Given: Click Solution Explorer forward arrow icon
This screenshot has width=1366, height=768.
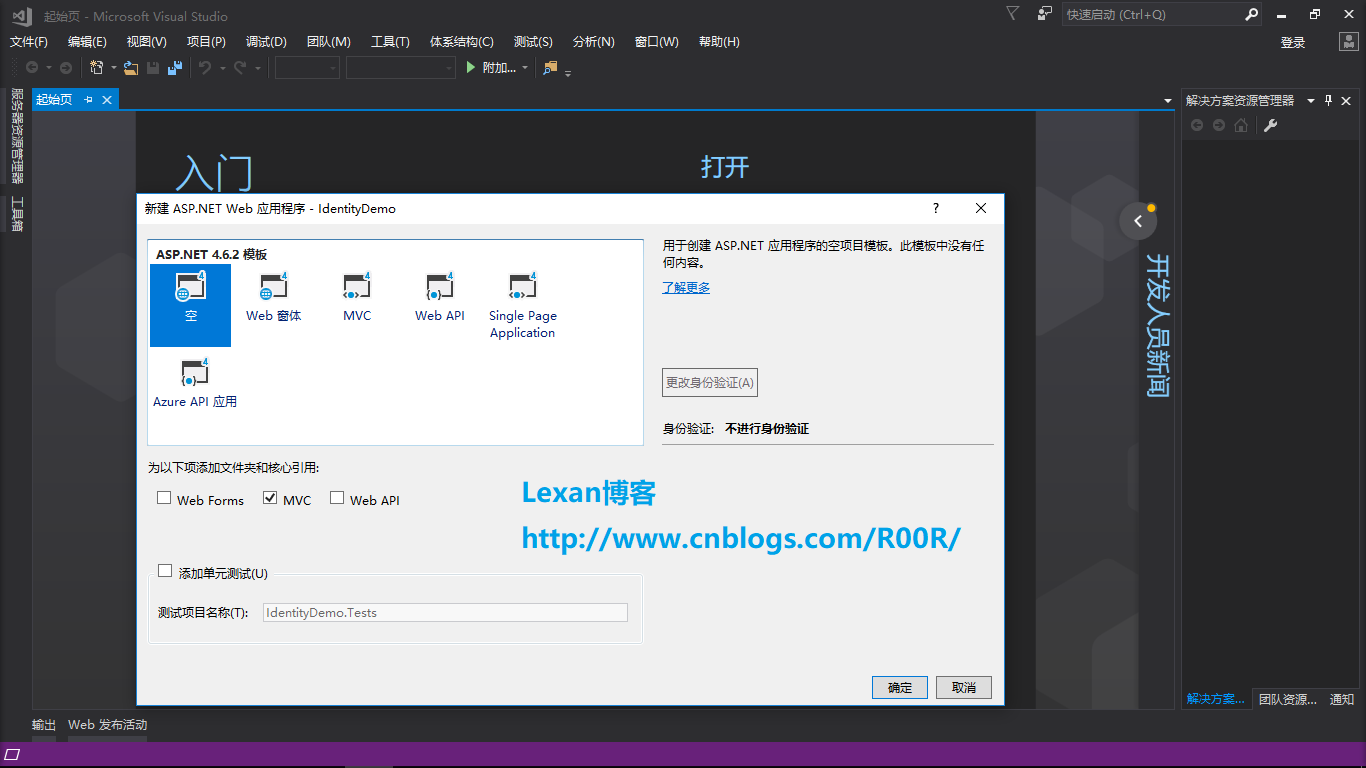Looking at the screenshot, I should click(x=1219, y=125).
